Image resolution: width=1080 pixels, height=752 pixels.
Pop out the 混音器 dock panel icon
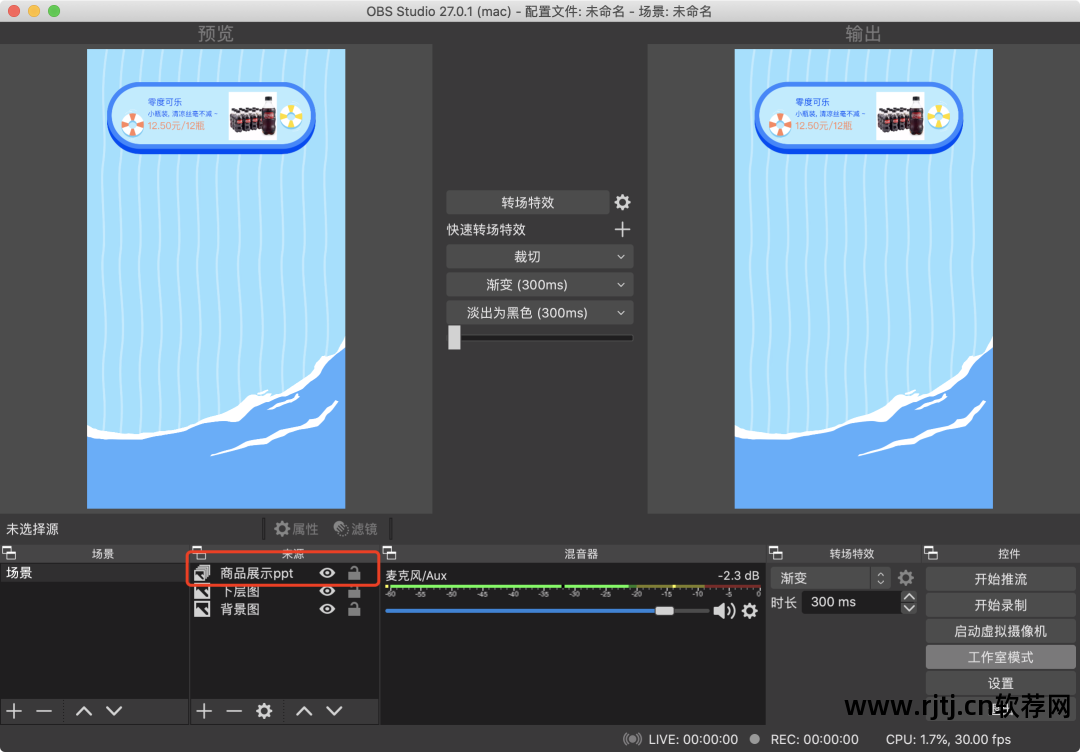pos(389,553)
